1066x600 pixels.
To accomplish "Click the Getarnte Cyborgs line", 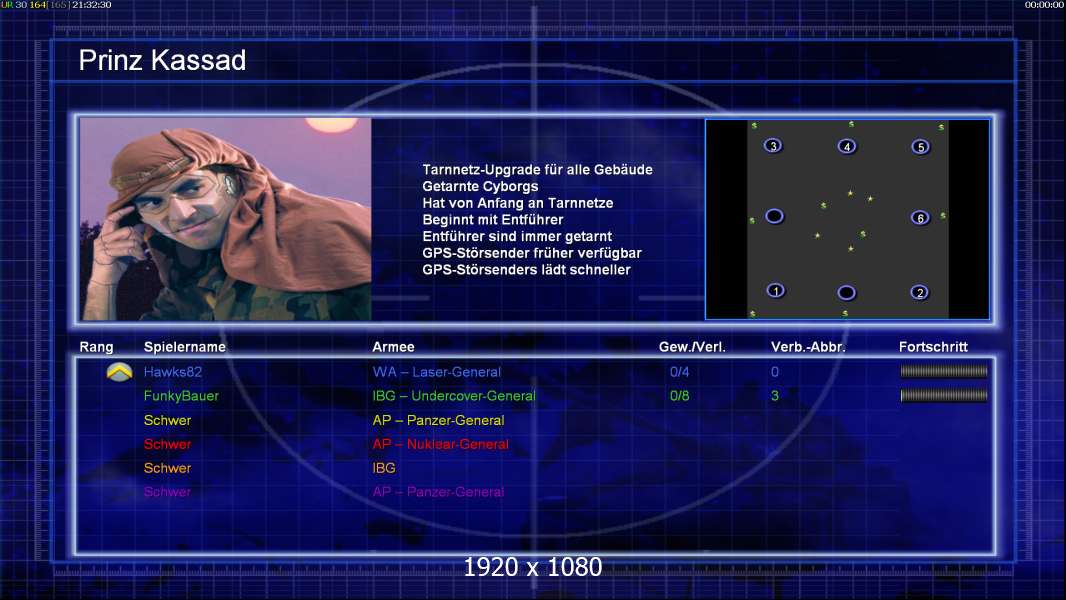I will click(480, 186).
